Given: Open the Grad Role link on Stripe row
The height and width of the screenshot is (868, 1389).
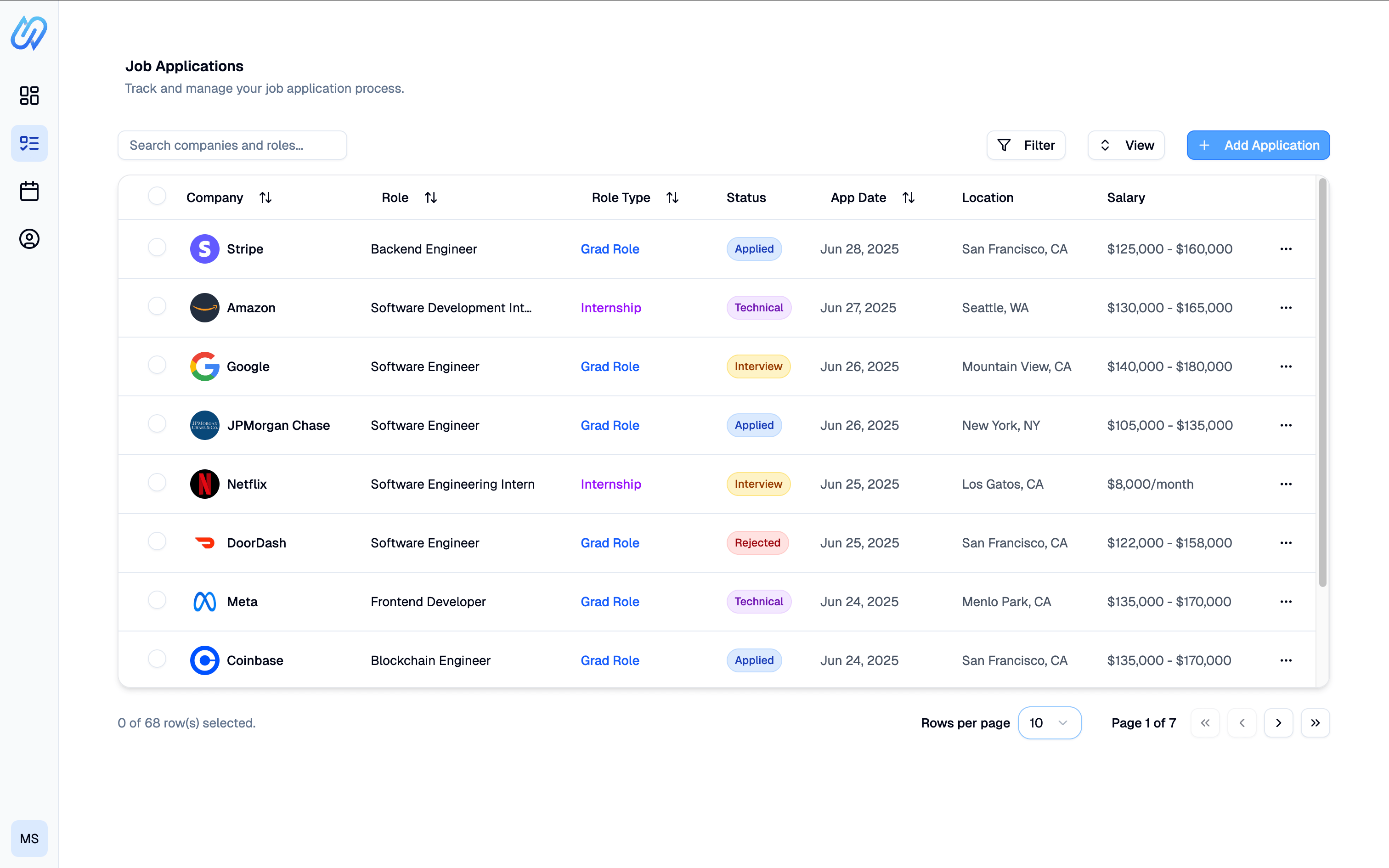Looking at the screenshot, I should pyautogui.click(x=610, y=248).
